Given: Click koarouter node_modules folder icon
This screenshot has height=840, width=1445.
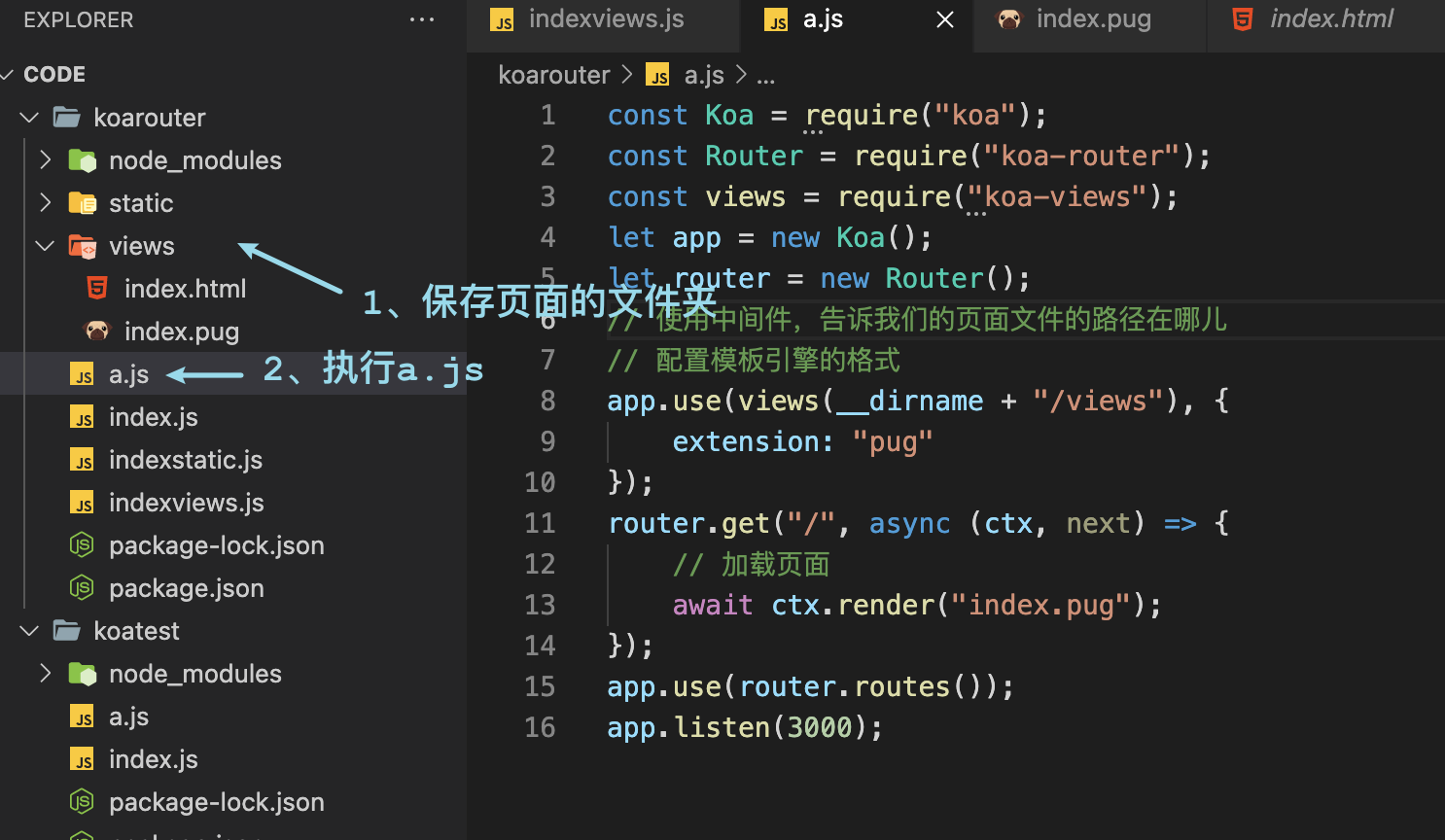Looking at the screenshot, I should click(x=83, y=160).
